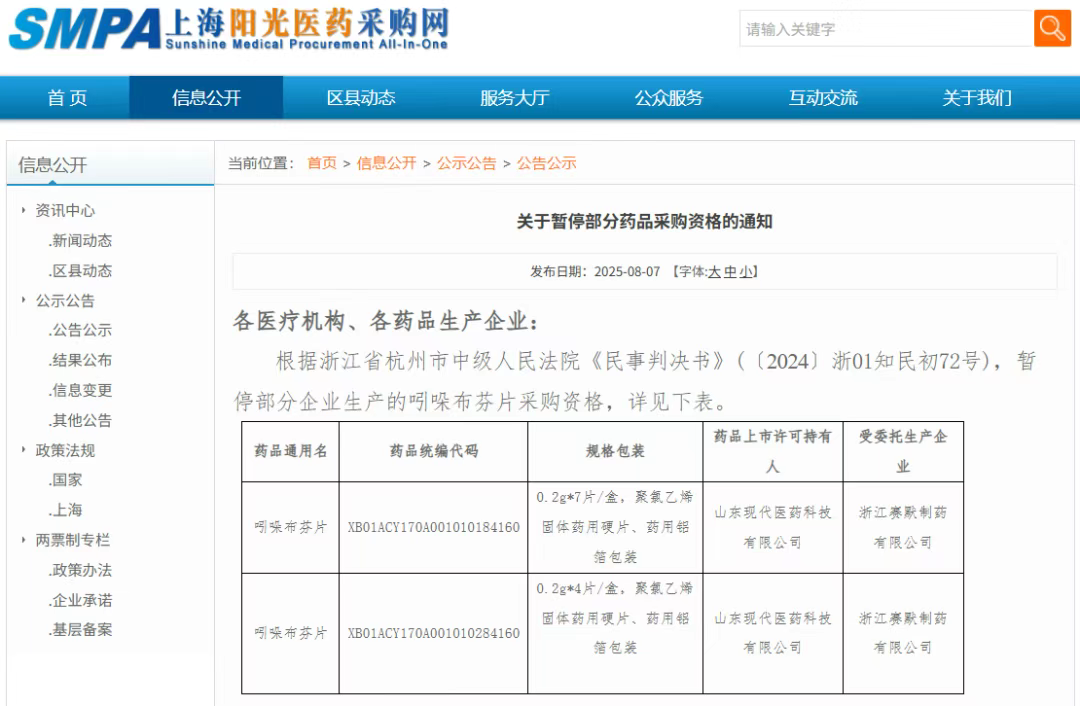Click the 受委托生产企业 column header
The width and height of the screenshot is (1080, 706).
tap(903, 451)
